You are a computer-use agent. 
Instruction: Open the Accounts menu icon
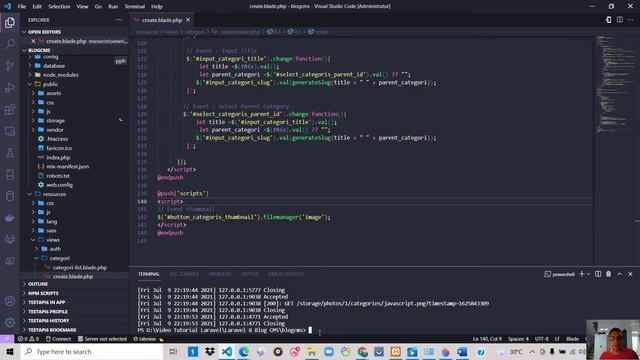[10, 301]
